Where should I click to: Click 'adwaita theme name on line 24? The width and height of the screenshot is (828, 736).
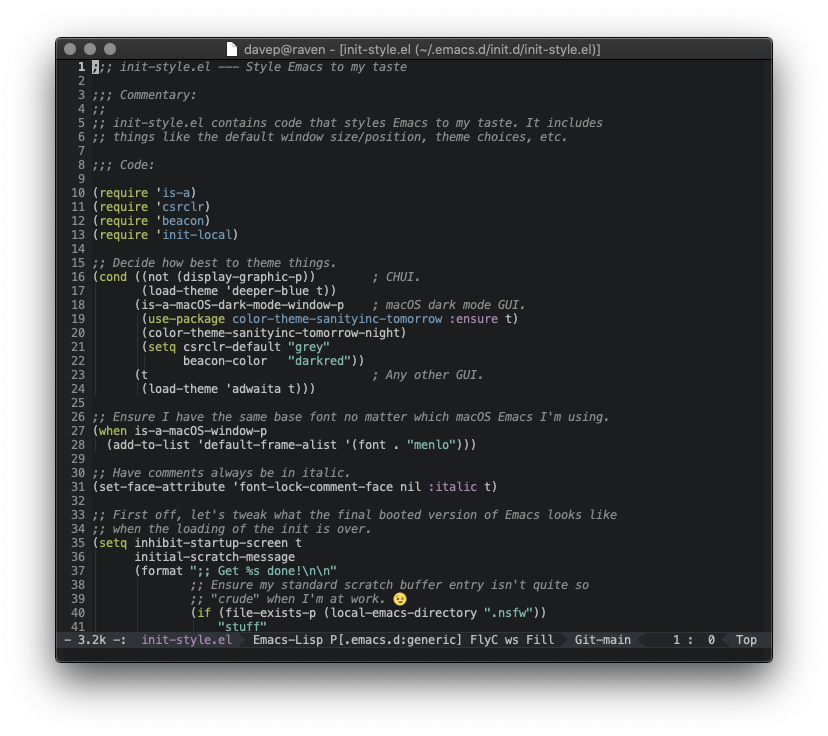click(253, 389)
